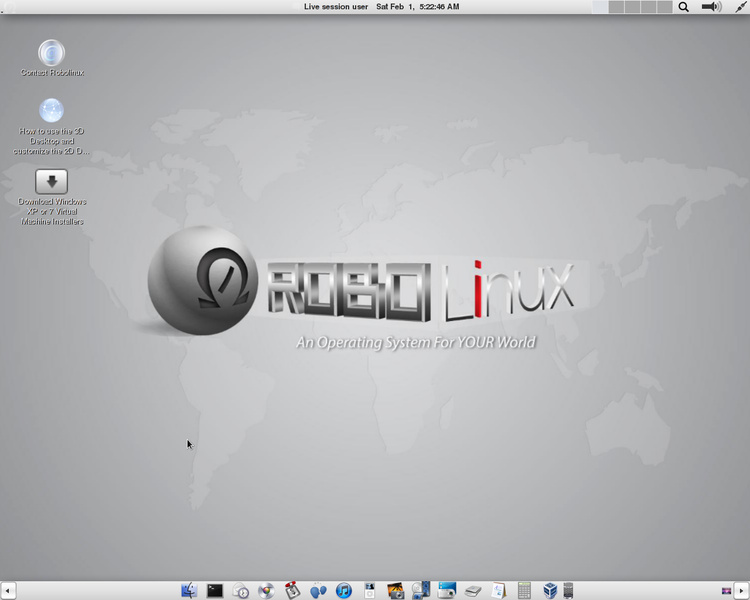Open the terminal from the dock
Image resolution: width=750 pixels, height=600 pixels.
coord(215,590)
